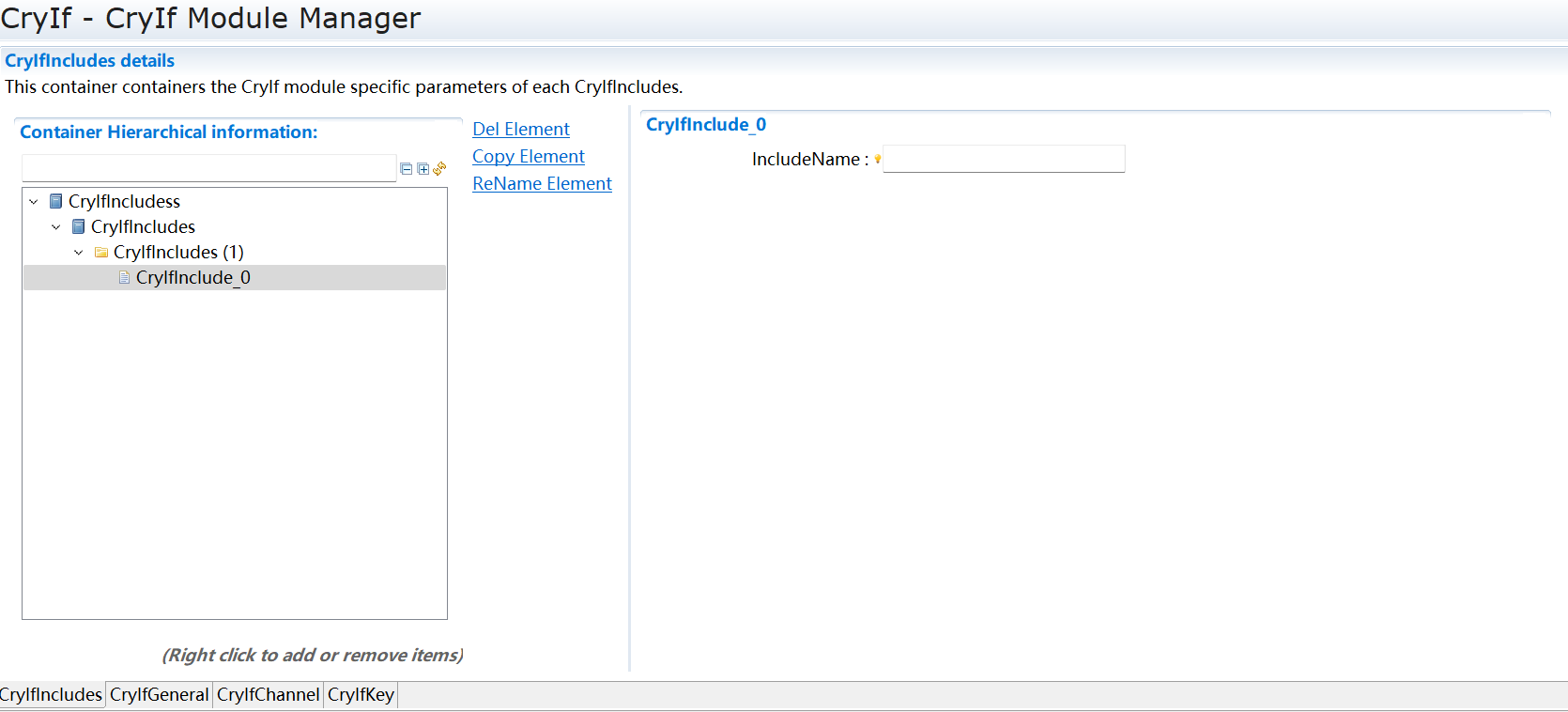1568x712 pixels.
Task: Click the yellow refresh arrows icon
Action: [439, 169]
